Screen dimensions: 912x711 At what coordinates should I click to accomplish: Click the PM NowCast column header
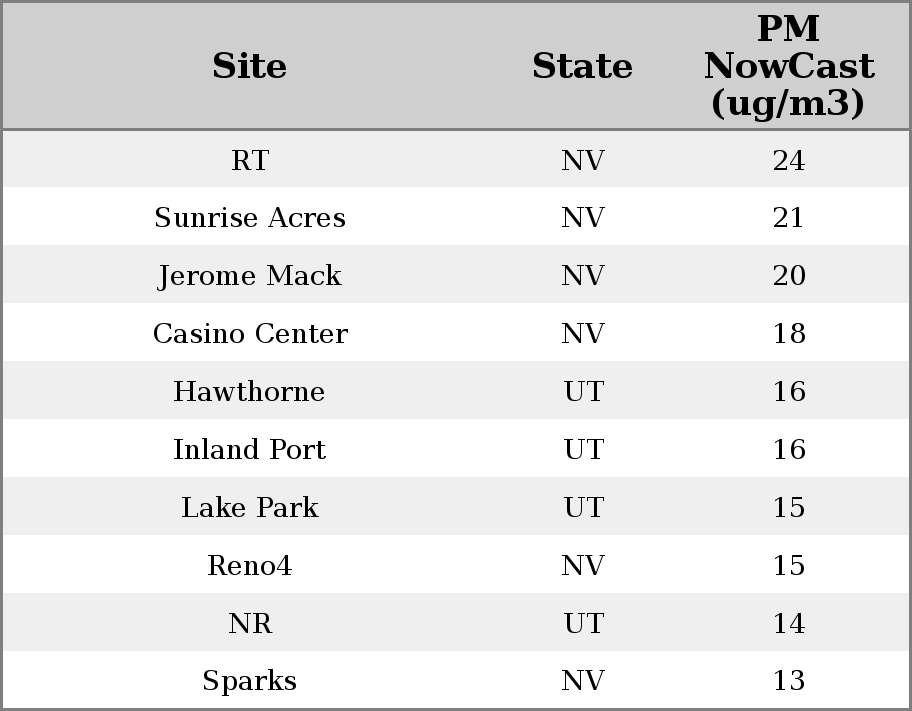[788, 66]
